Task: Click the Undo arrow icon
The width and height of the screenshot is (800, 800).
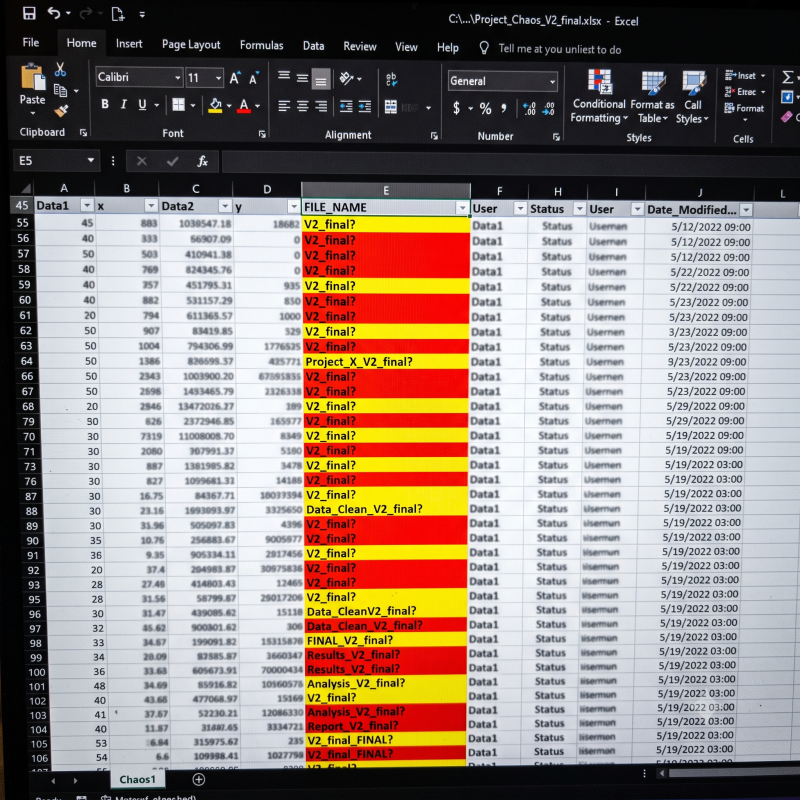Action: pyautogui.click(x=54, y=13)
